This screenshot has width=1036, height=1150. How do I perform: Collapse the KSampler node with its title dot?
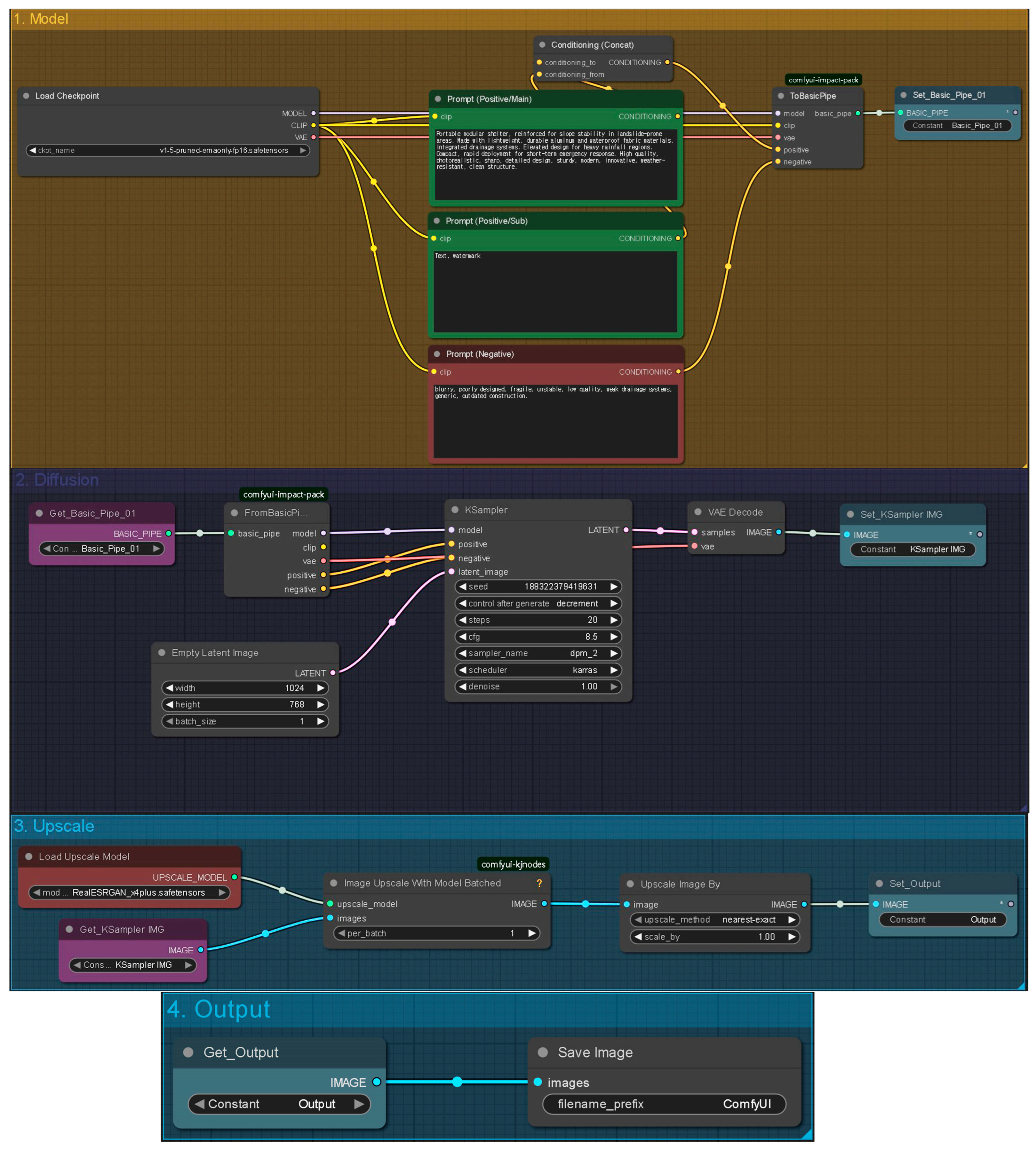pos(455,510)
